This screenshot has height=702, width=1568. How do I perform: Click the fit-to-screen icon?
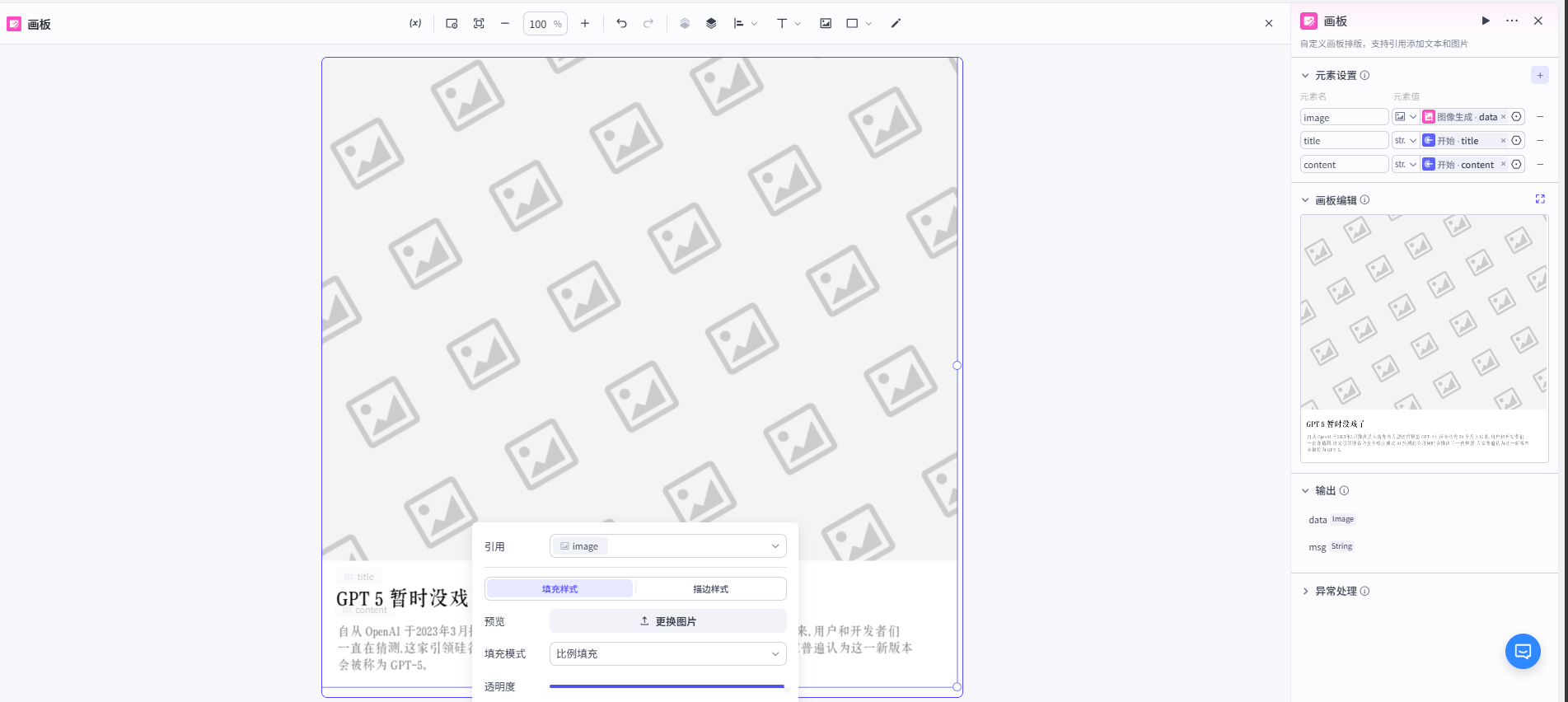coord(479,24)
